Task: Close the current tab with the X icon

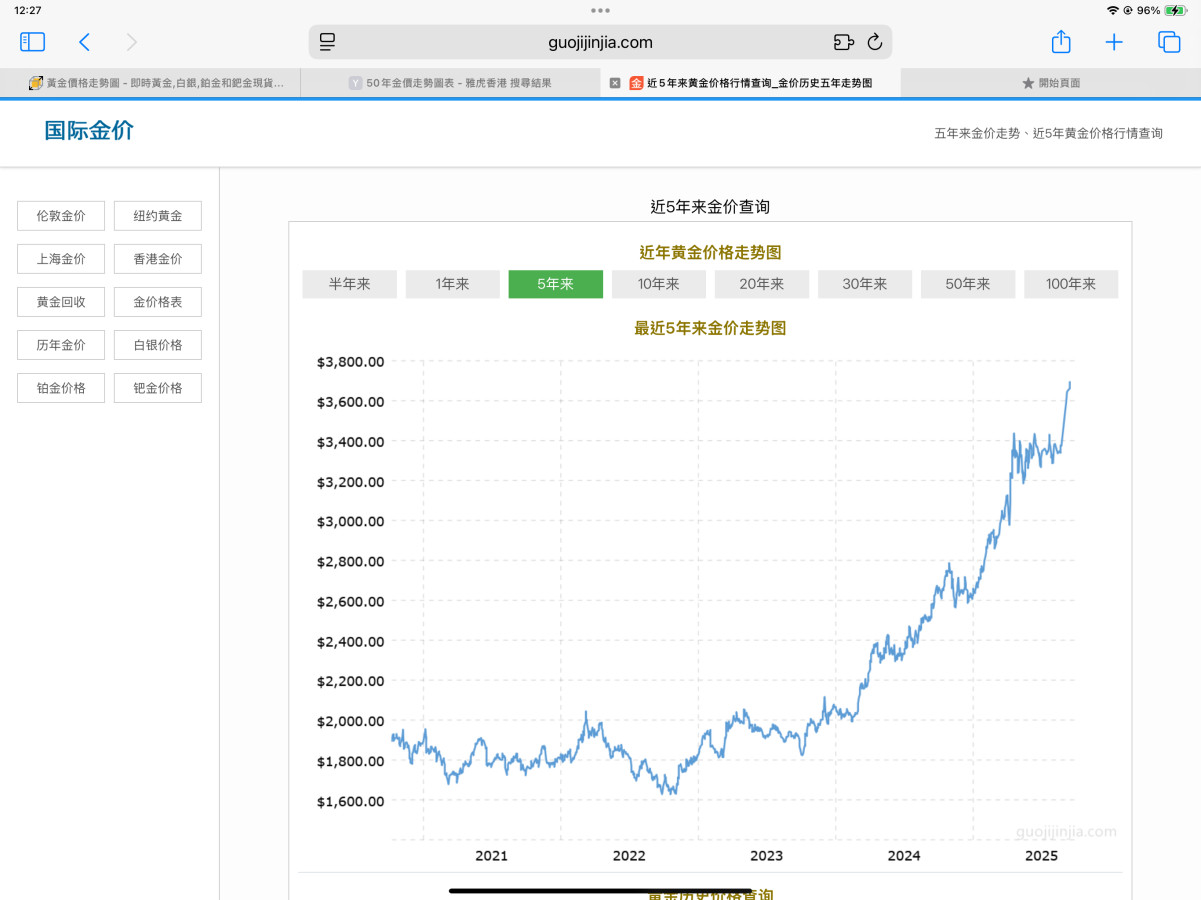Action: coord(615,83)
